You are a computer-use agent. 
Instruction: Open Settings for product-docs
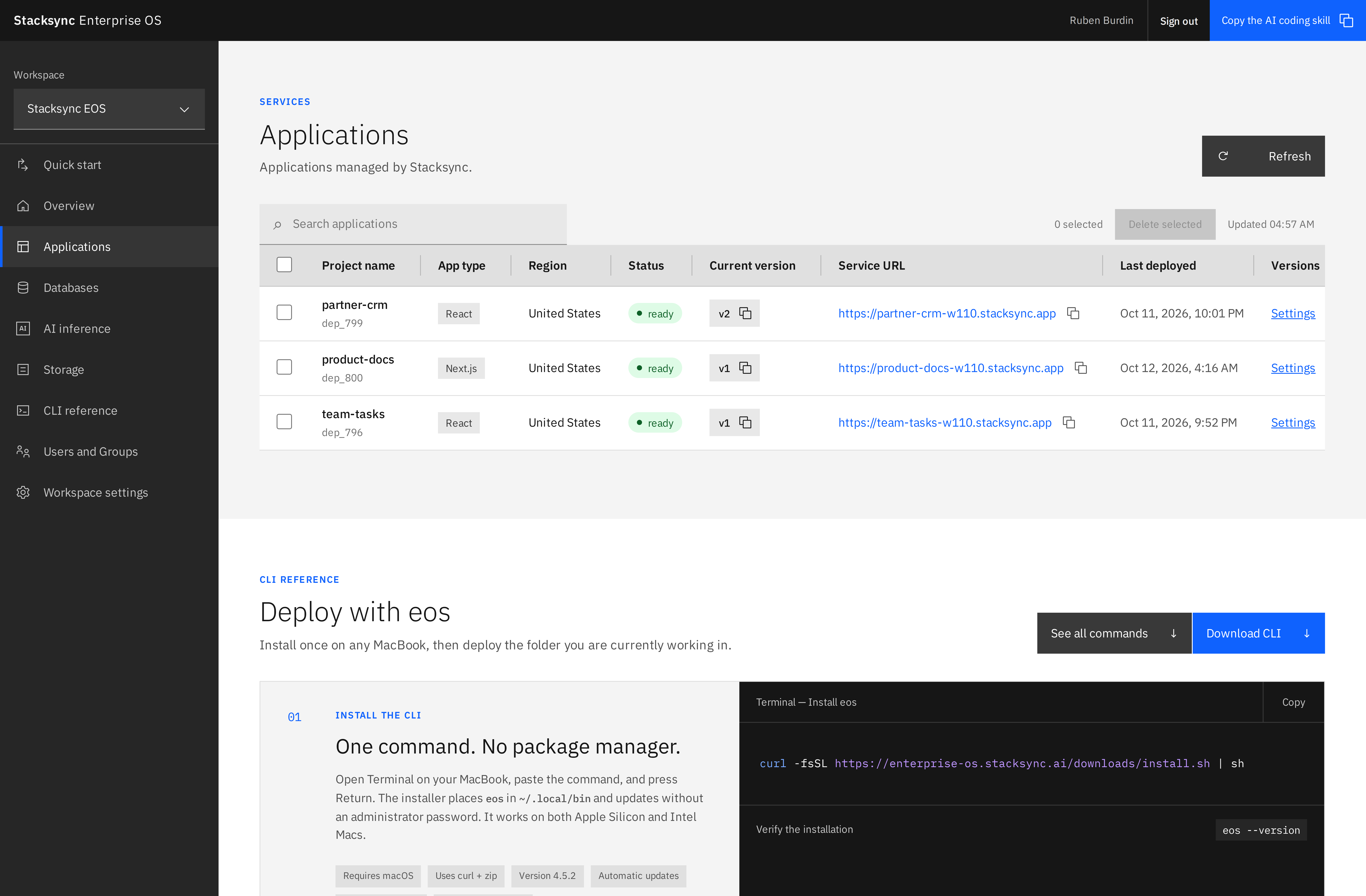click(x=1293, y=368)
